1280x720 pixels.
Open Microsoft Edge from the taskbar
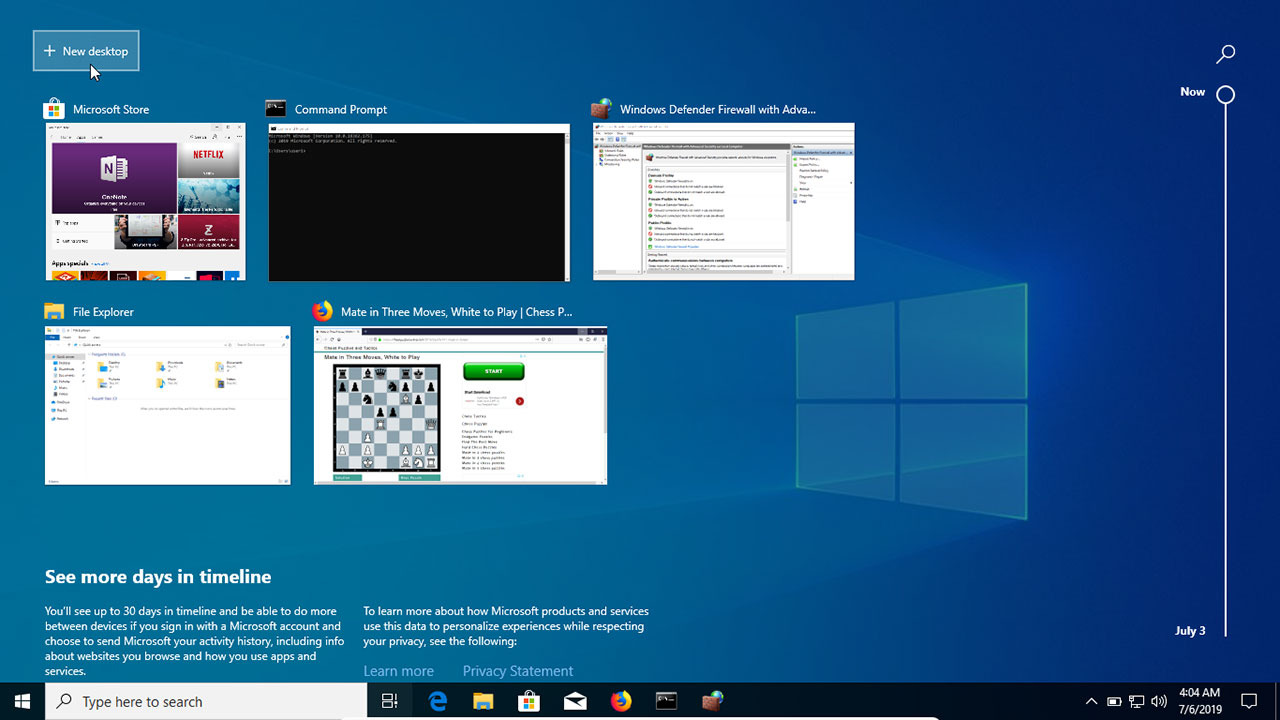437,700
